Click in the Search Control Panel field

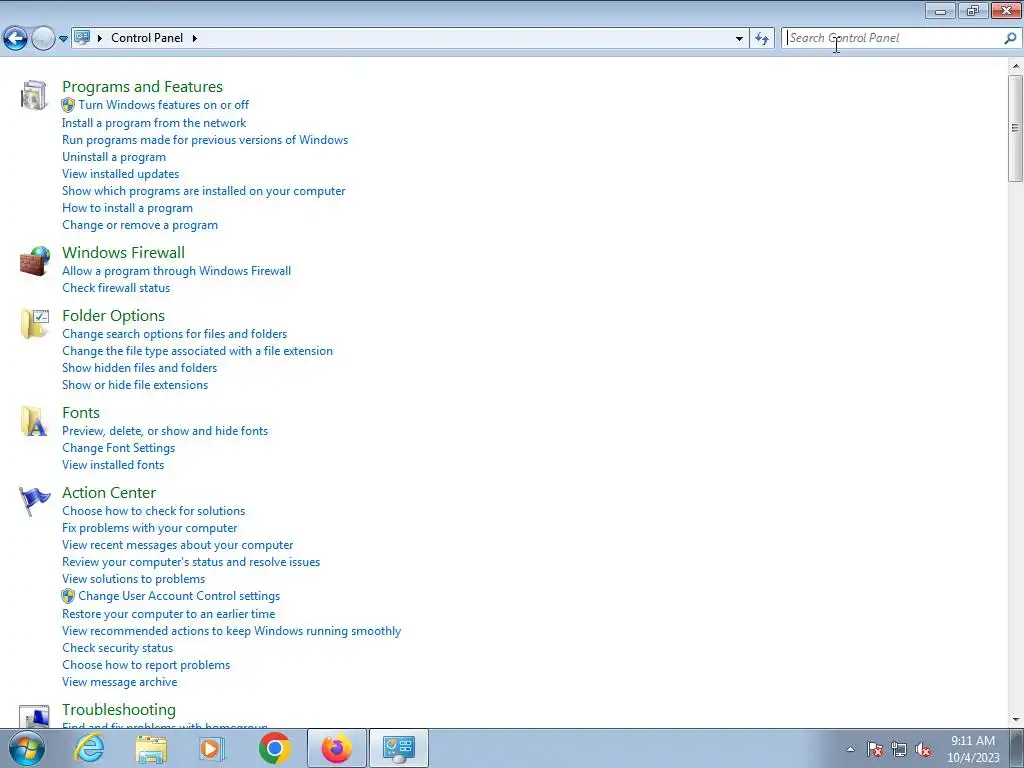pyautogui.click(x=892, y=39)
